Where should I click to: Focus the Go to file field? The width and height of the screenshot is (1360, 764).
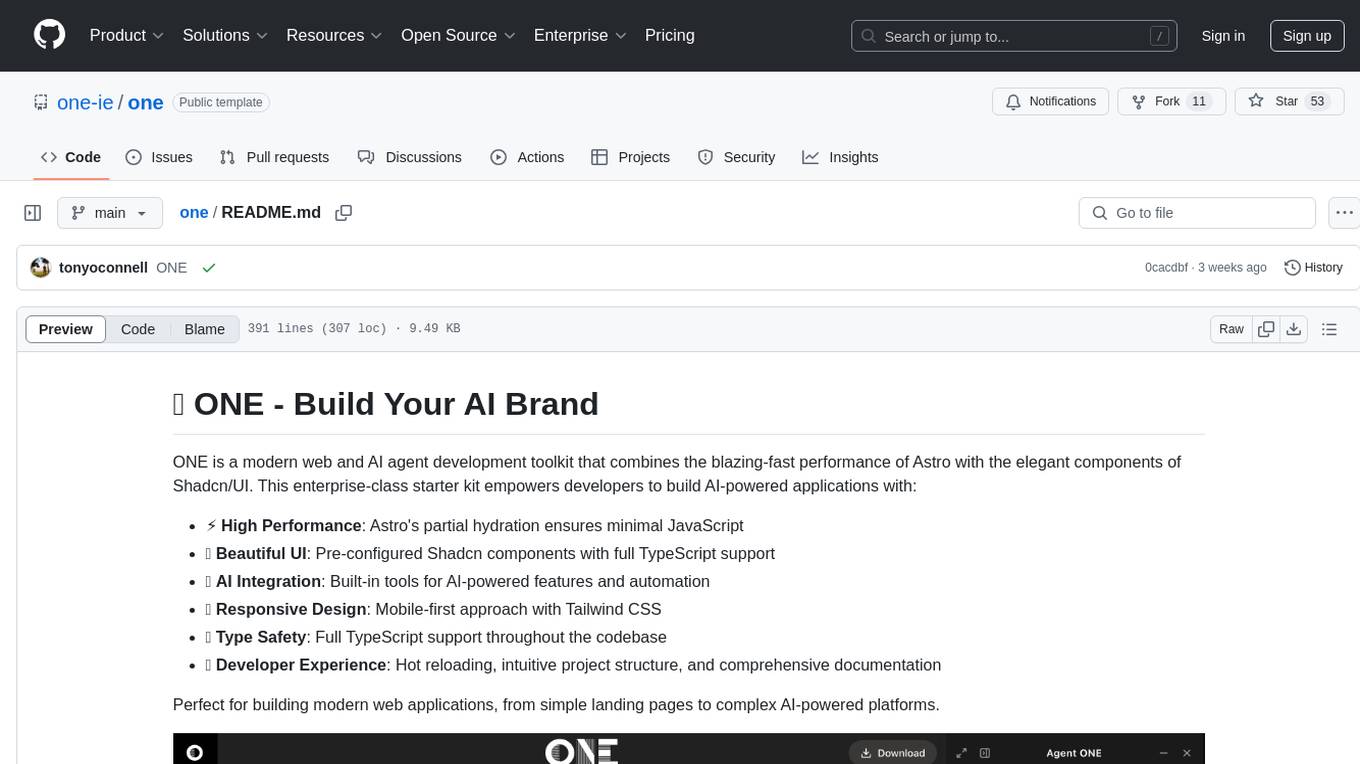[x=1197, y=213]
